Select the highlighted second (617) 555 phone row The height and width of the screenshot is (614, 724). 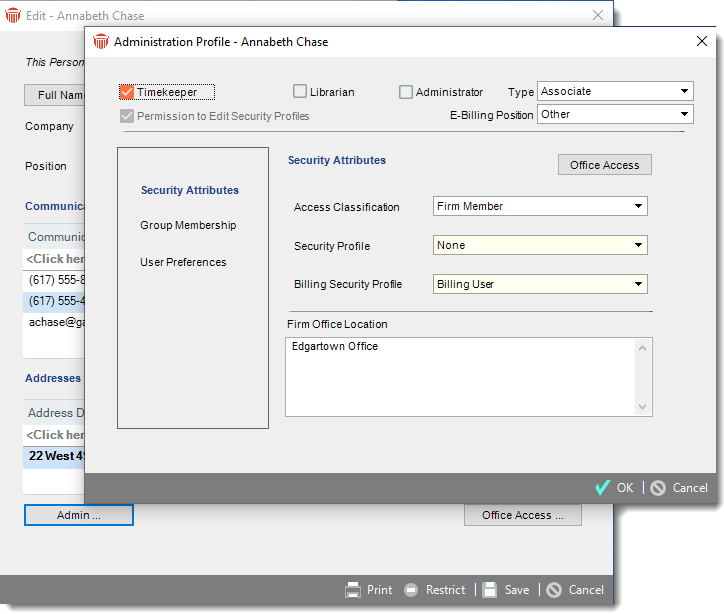[x=54, y=301]
